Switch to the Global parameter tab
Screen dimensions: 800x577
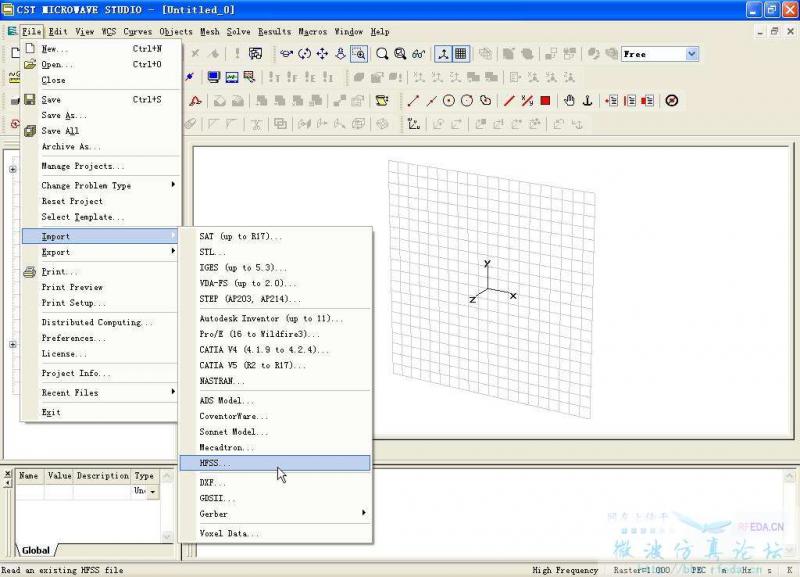click(x=36, y=550)
